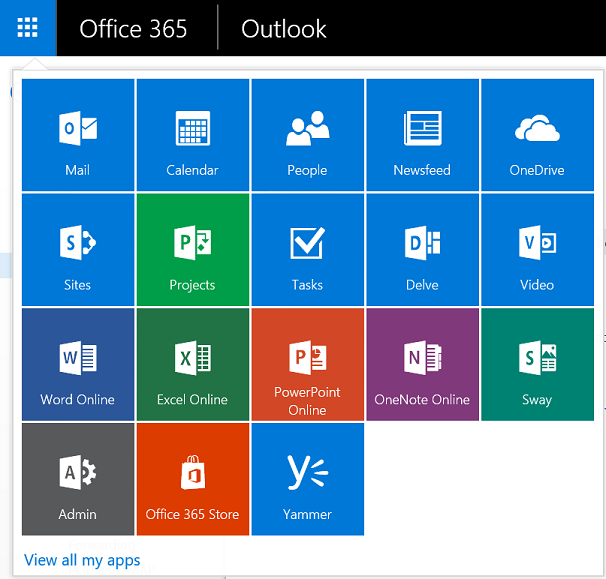Launch the Sway app
The height and width of the screenshot is (579, 606).
[537, 365]
